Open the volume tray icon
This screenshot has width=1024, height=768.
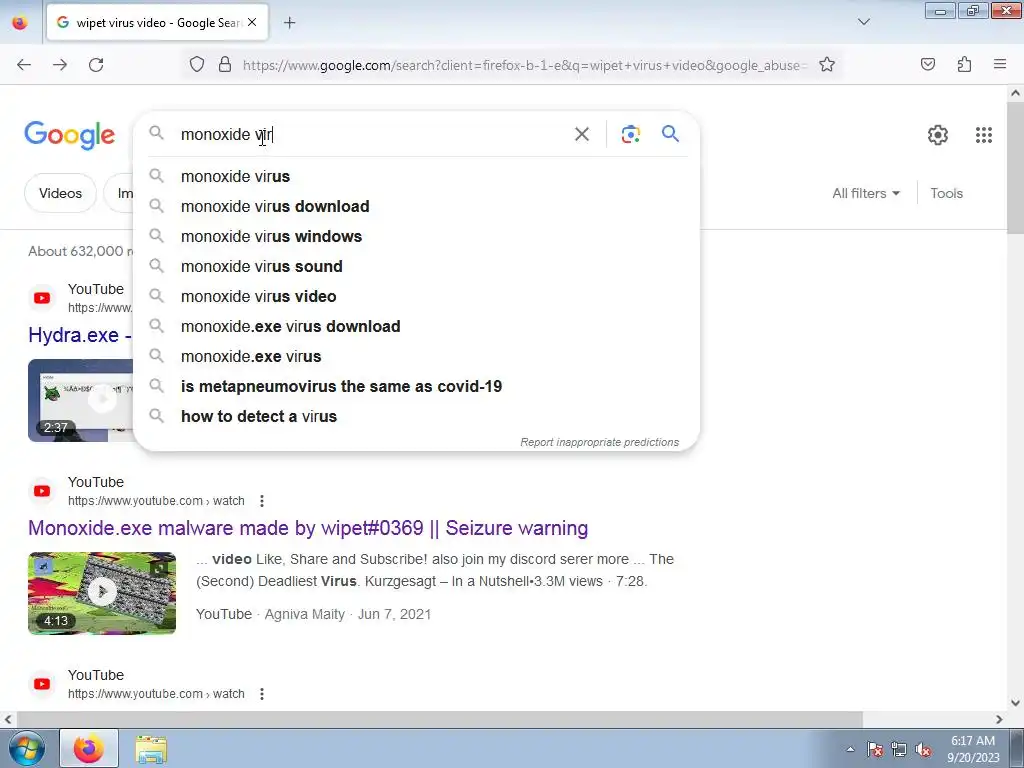923,750
